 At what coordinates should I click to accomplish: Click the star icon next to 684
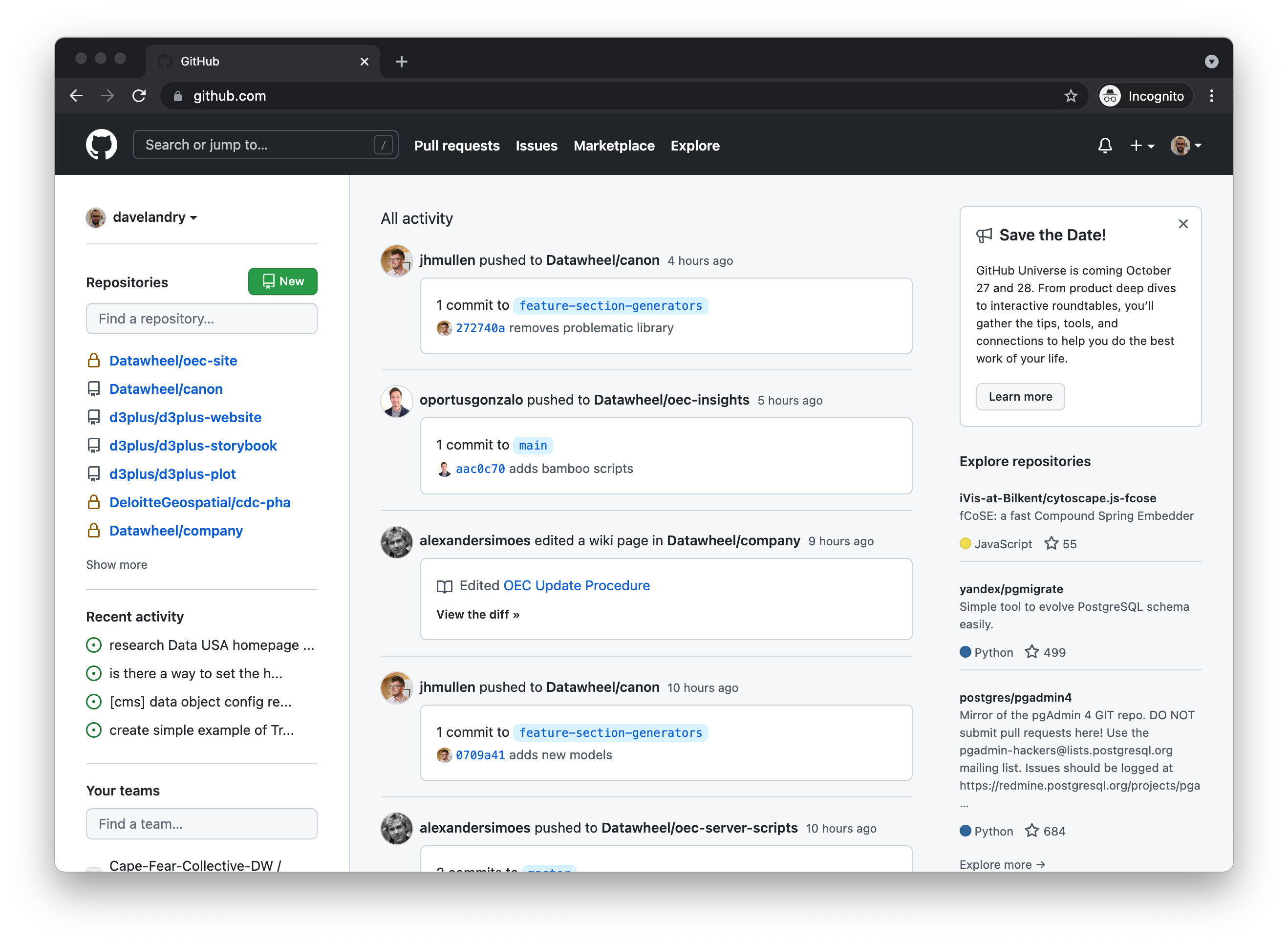[1031, 831]
